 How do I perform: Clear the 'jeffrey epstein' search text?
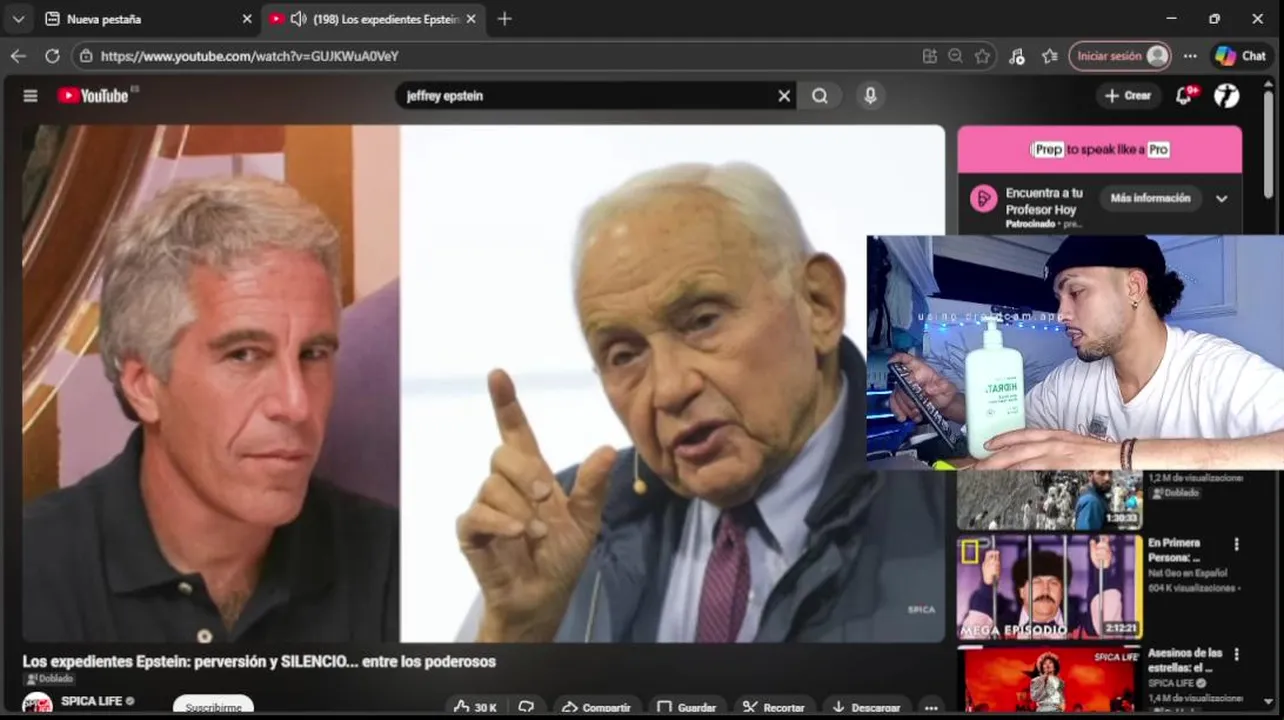[x=784, y=96]
